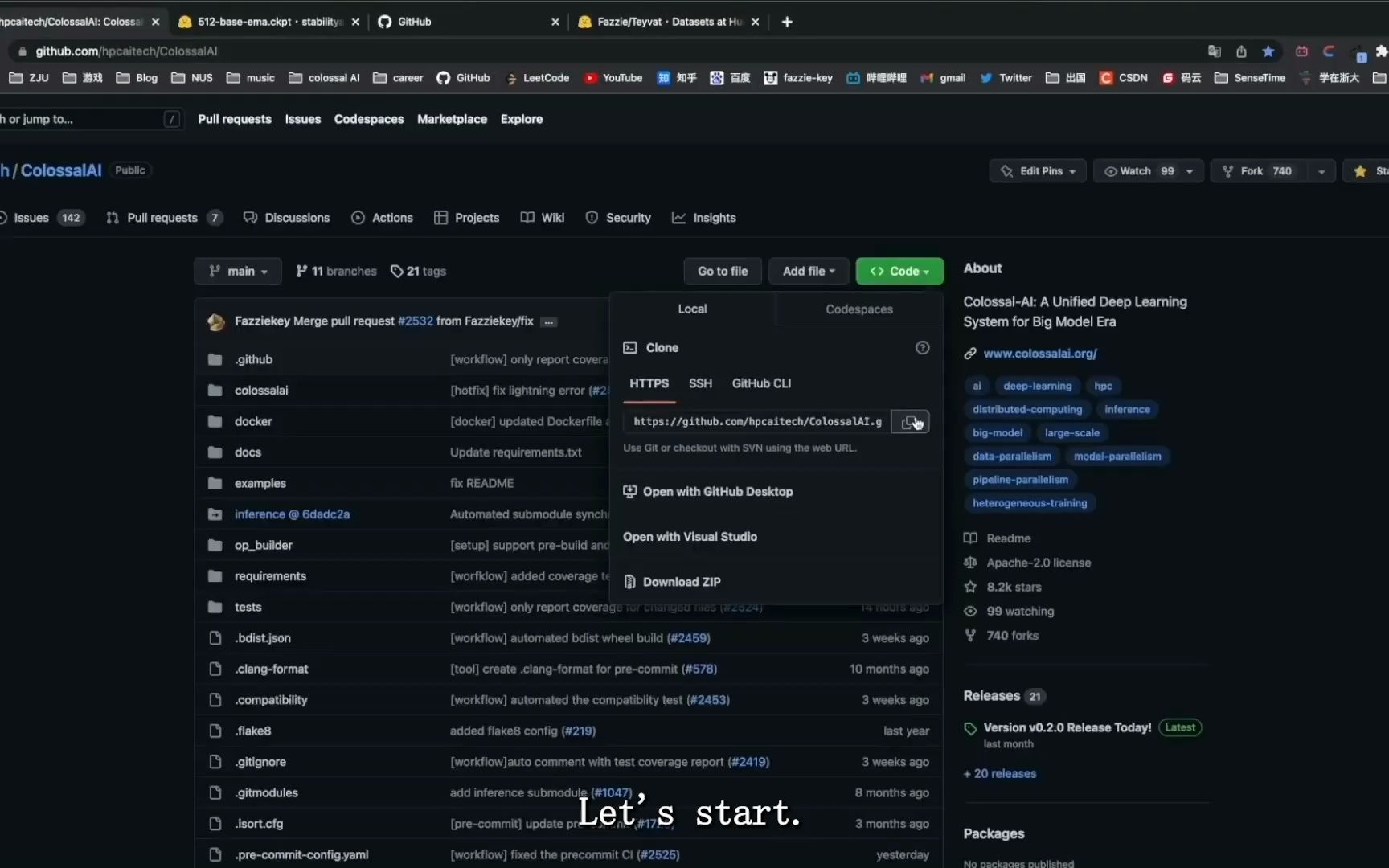Open the clone help question-mark icon
The image size is (1389, 868).
pyautogui.click(x=923, y=348)
